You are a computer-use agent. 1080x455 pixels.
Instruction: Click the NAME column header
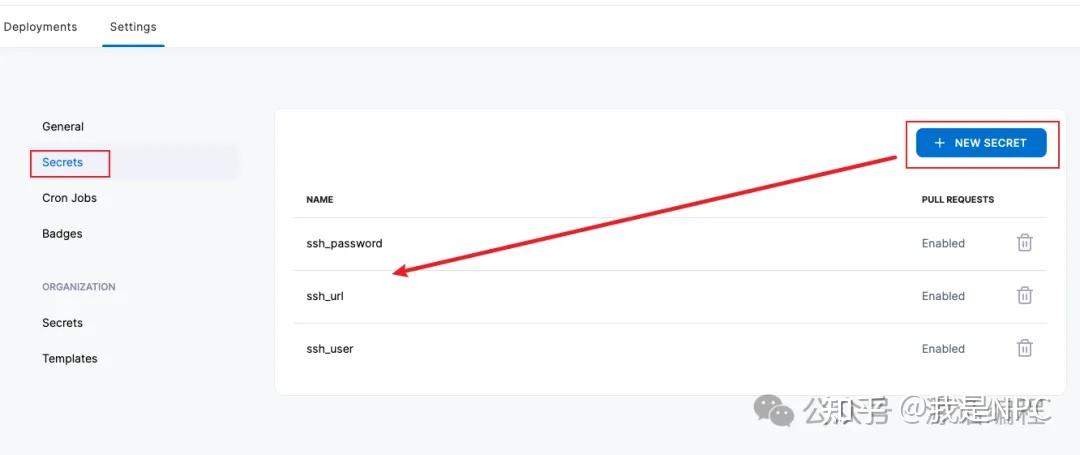tap(320, 200)
